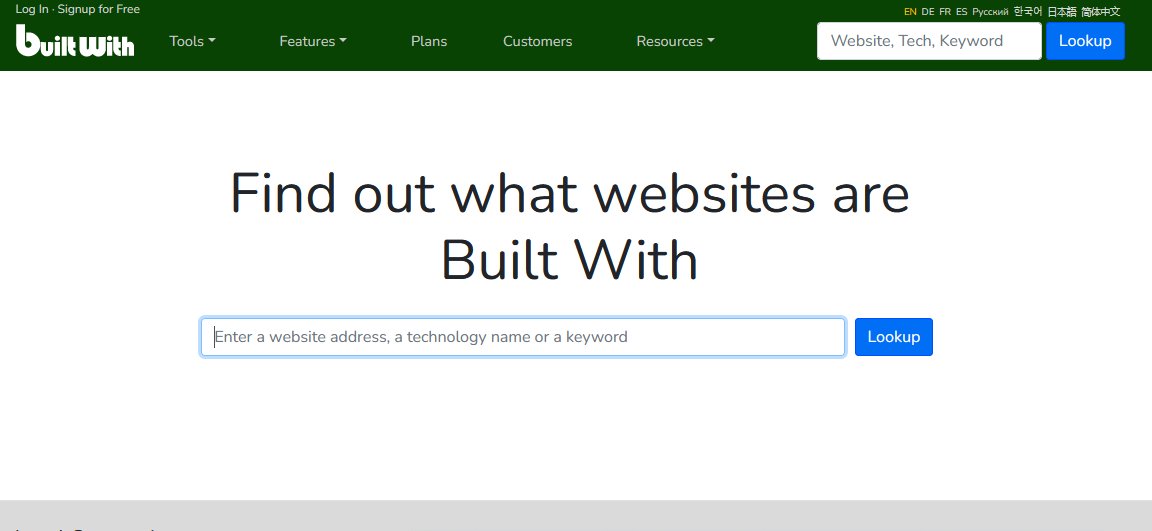This screenshot has height=531, width=1152.
Task: Switch language to 한국어
Action: point(1028,12)
